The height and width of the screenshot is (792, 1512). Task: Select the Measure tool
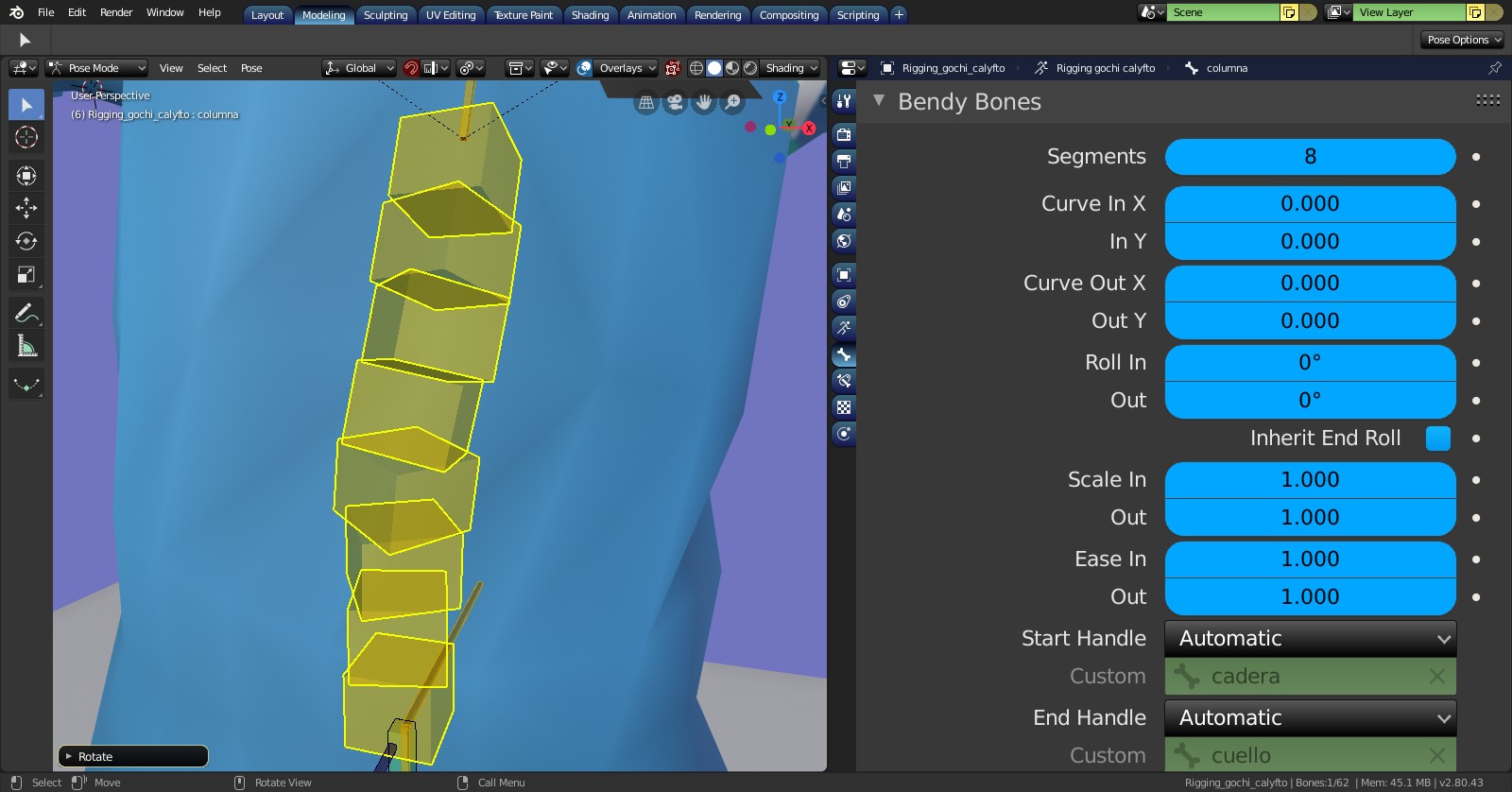pyautogui.click(x=26, y=346)
